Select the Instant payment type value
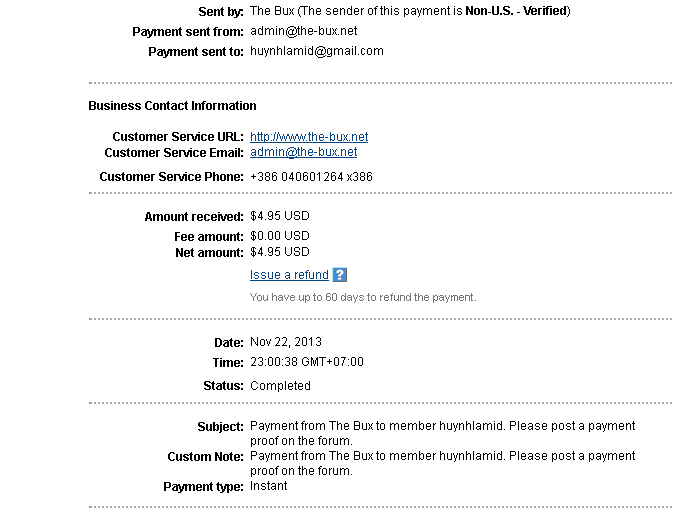 pyautogui.click(x=268, y=486)
